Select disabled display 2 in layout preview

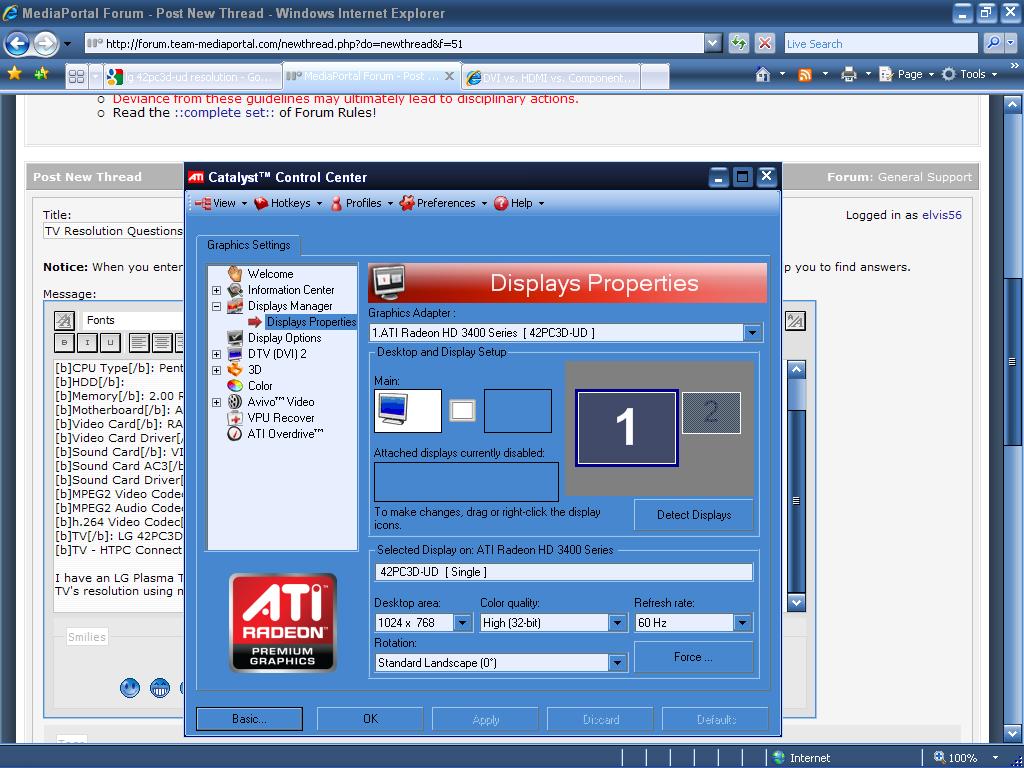(711, 413)
